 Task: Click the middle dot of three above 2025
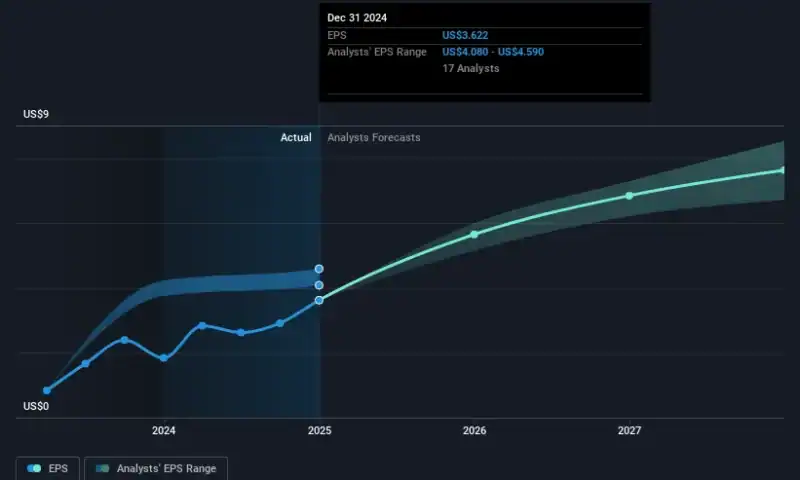pos(319,285)
